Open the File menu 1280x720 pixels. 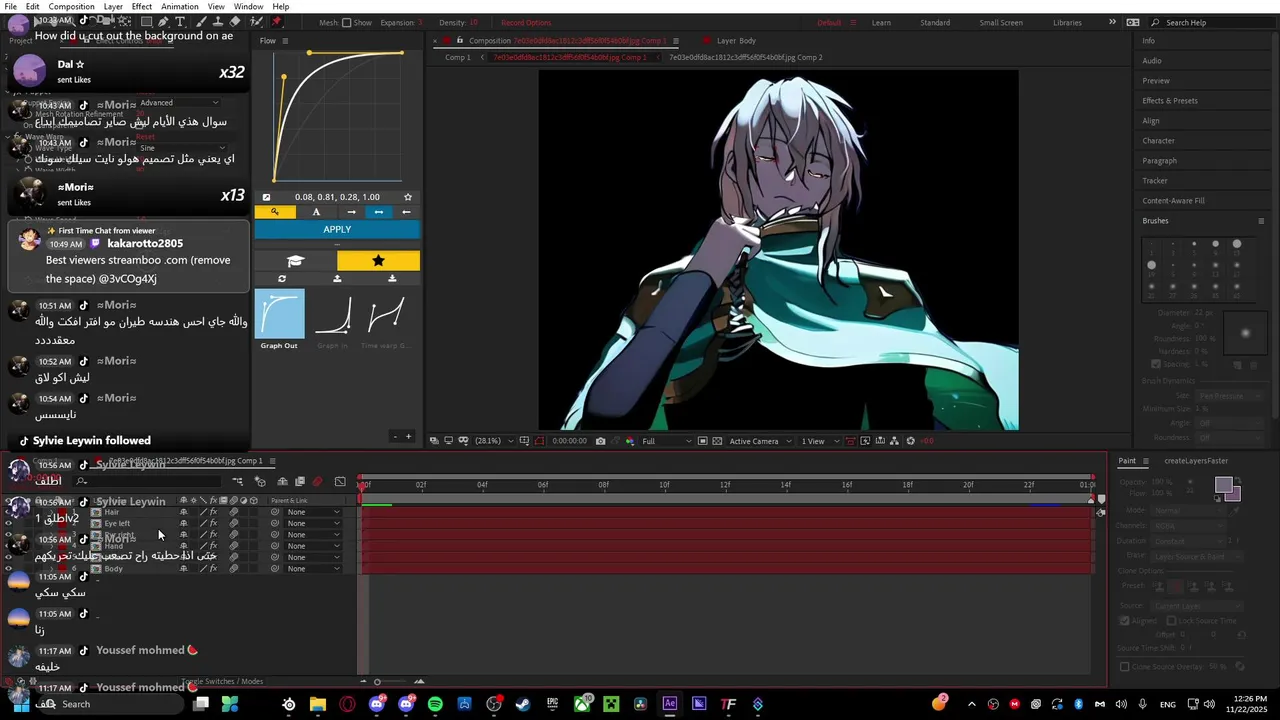[x=10, y=7]
